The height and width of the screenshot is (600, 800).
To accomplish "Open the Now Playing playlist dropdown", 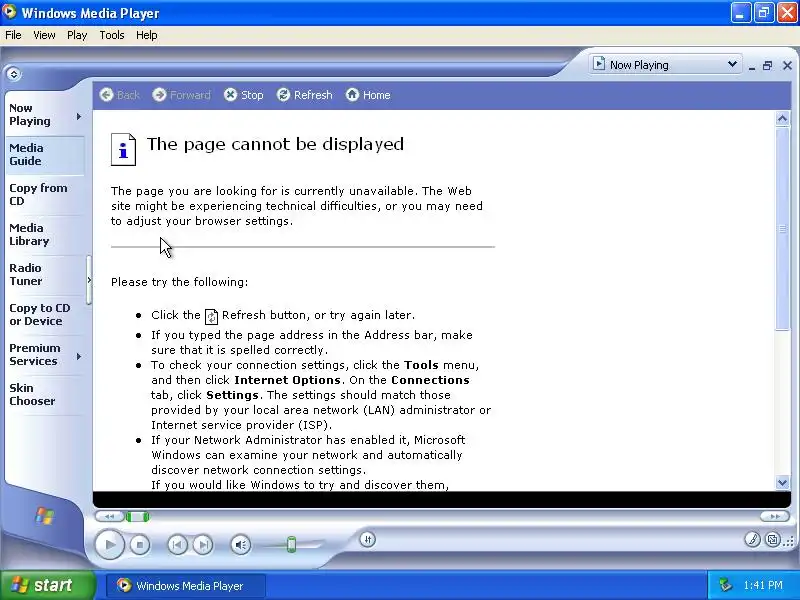I will click(x=665, y=65).
